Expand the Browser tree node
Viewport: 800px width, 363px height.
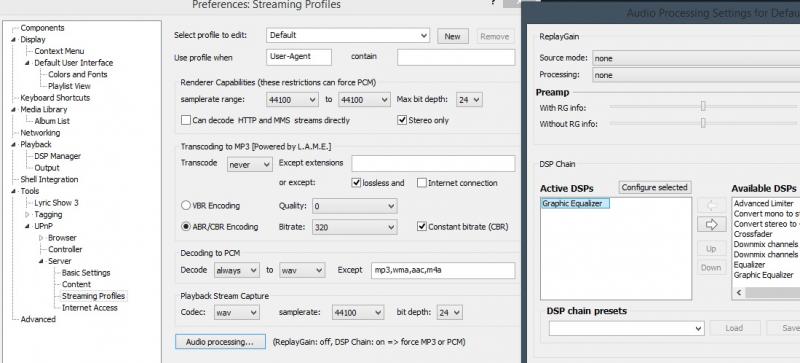tap(41, 238)
